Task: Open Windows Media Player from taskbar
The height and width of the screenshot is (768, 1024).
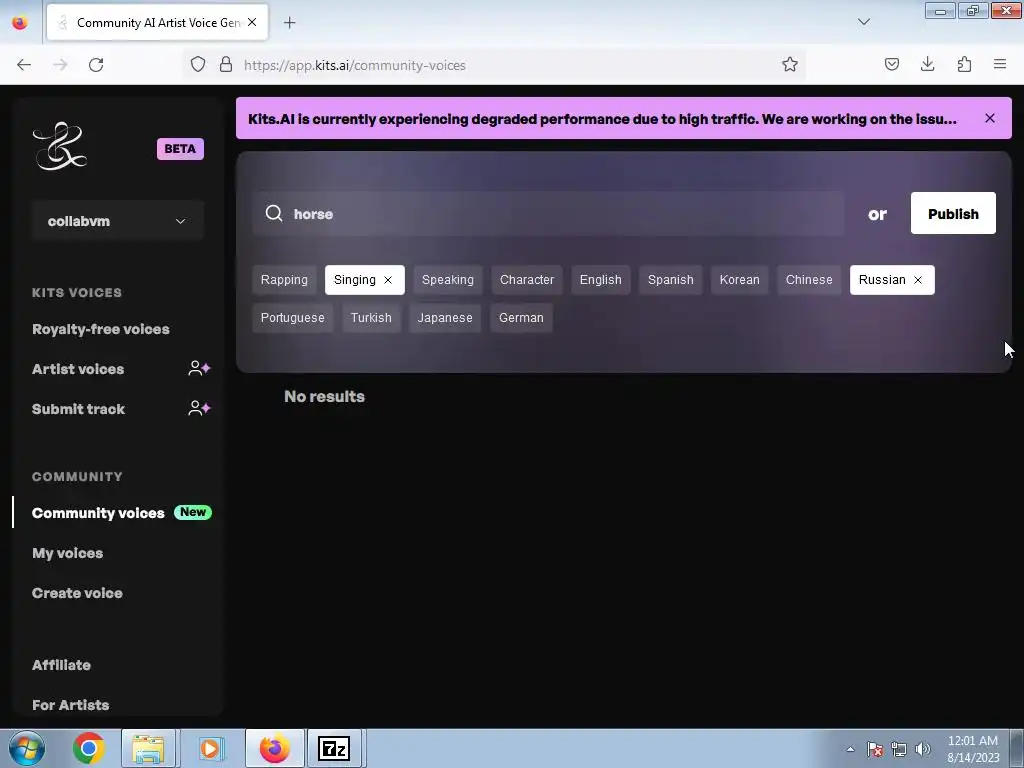Action: coord(210,748)
